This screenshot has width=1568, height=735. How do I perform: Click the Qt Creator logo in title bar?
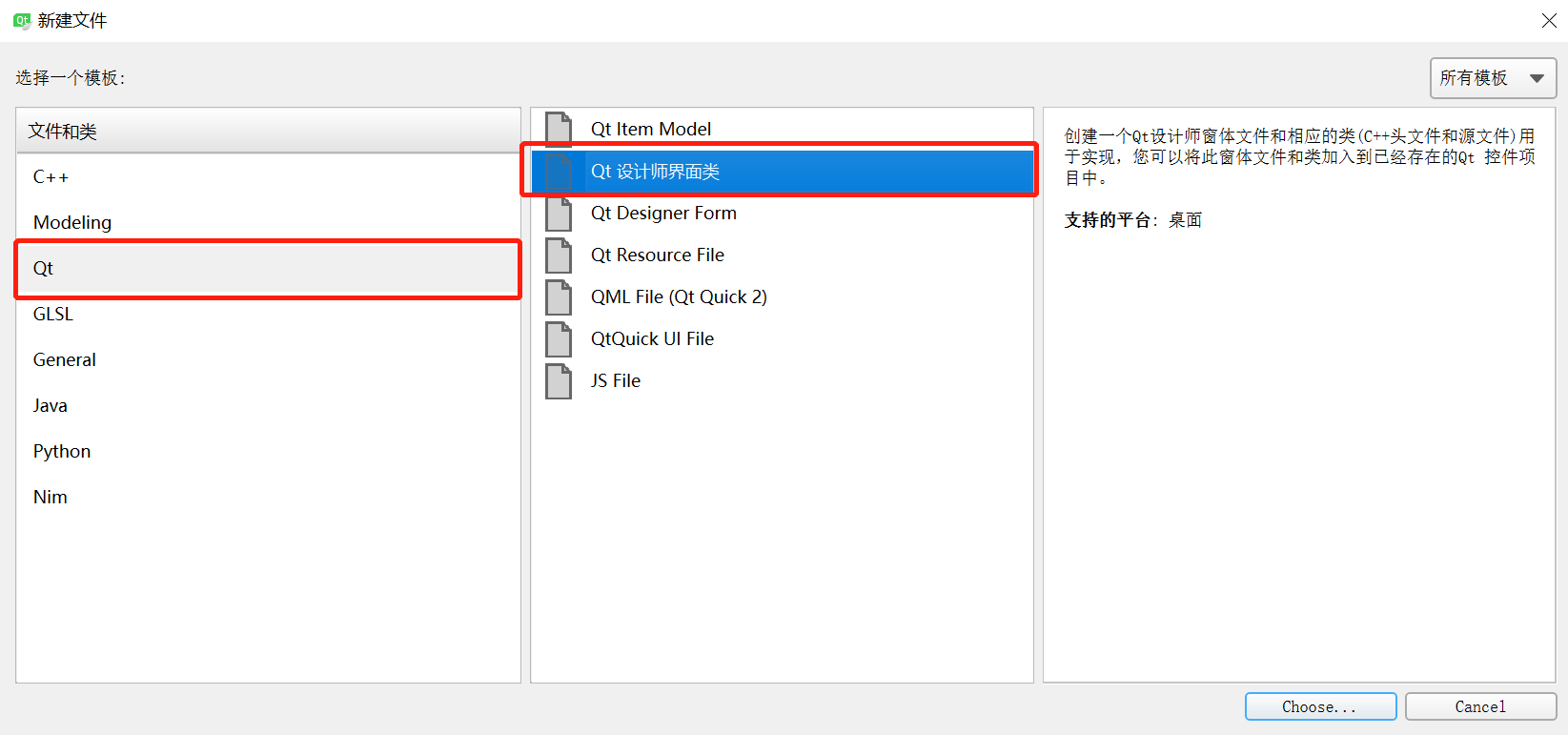click(x=22, y=20)
